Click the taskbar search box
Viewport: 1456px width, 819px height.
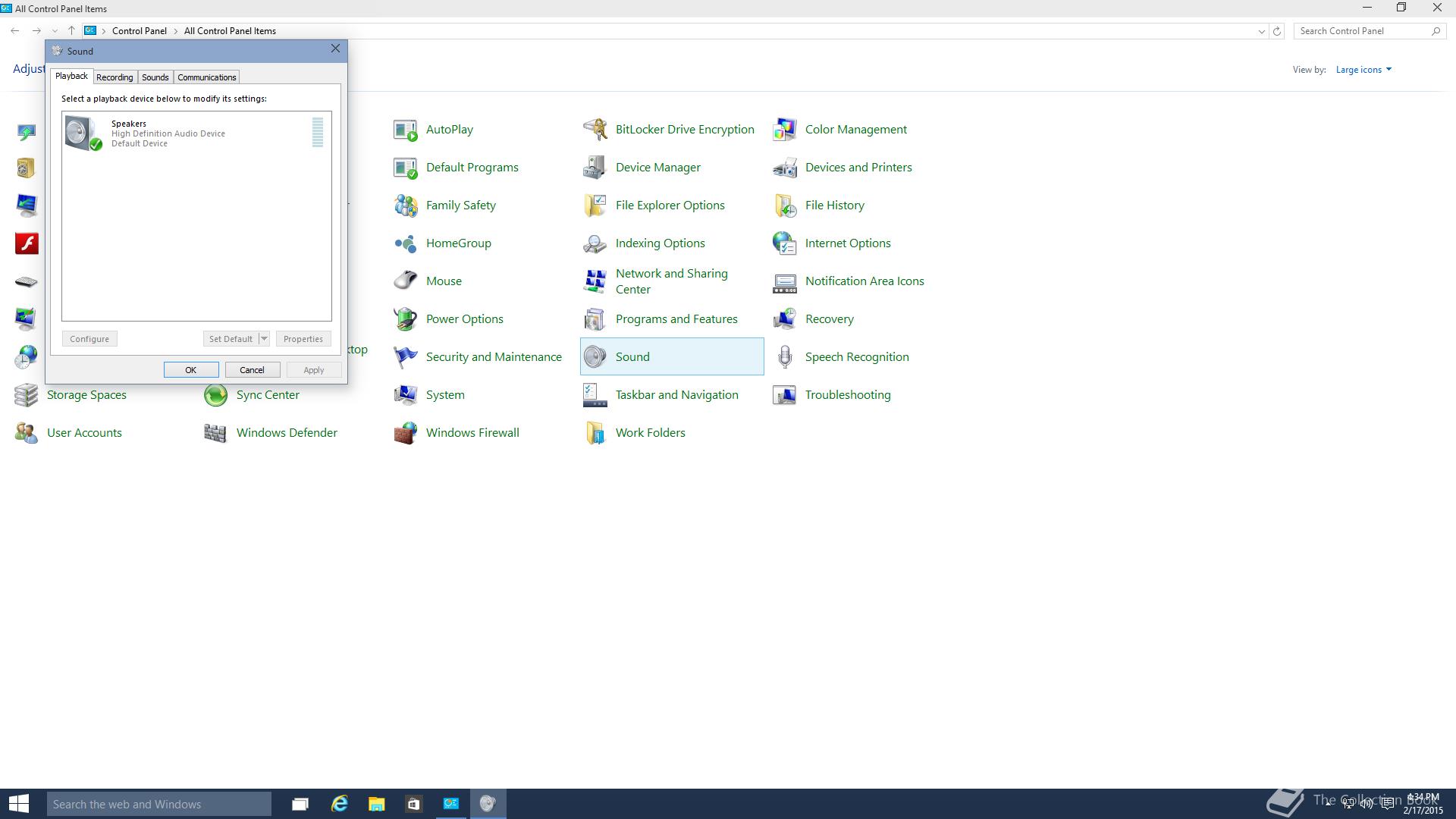[x=159, y=804]
